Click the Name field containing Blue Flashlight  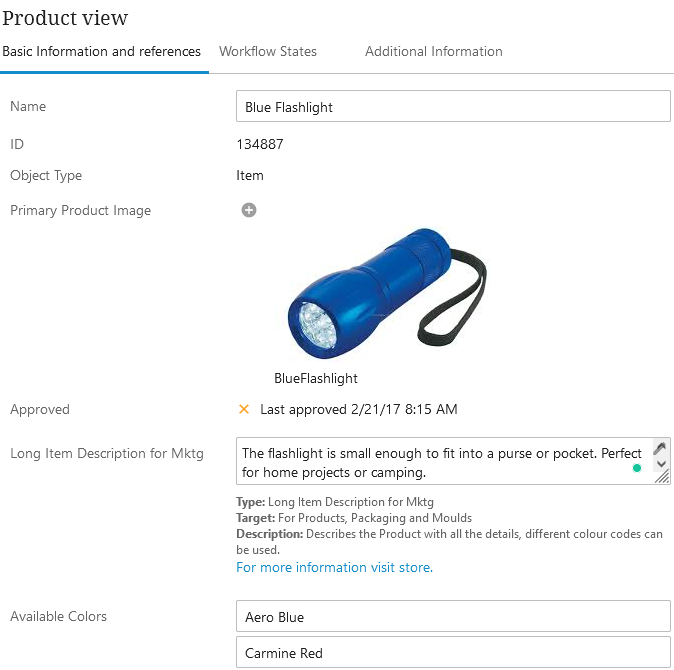coord(453,107)
